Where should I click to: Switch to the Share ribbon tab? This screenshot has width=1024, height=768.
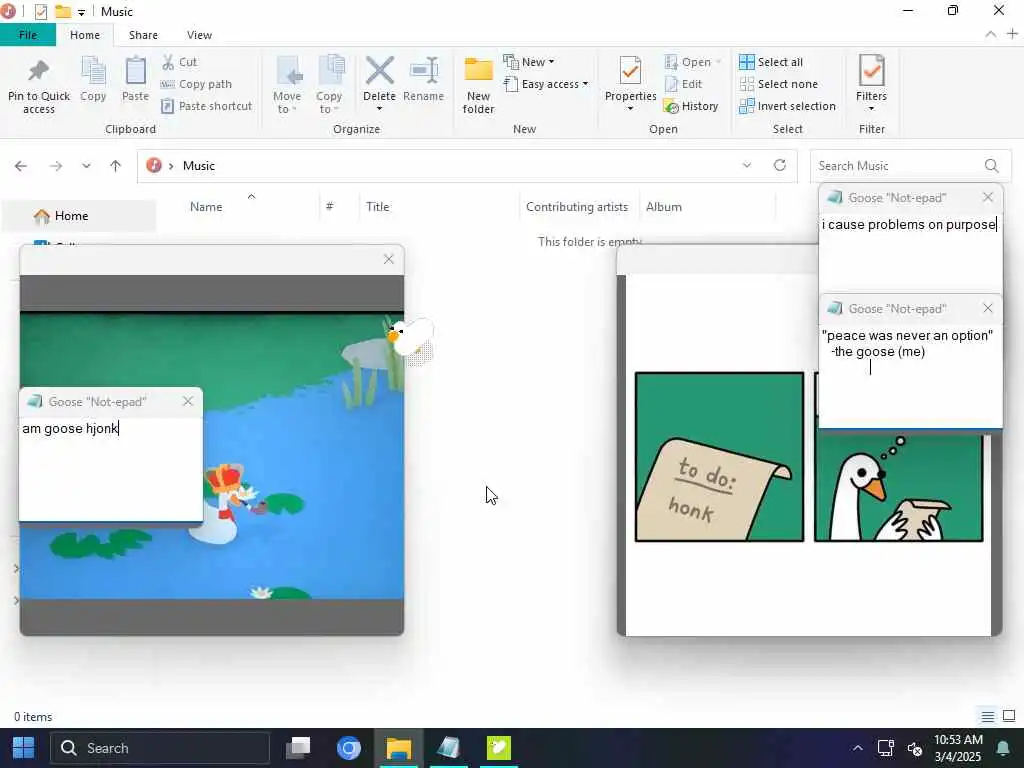pos(143,35)
